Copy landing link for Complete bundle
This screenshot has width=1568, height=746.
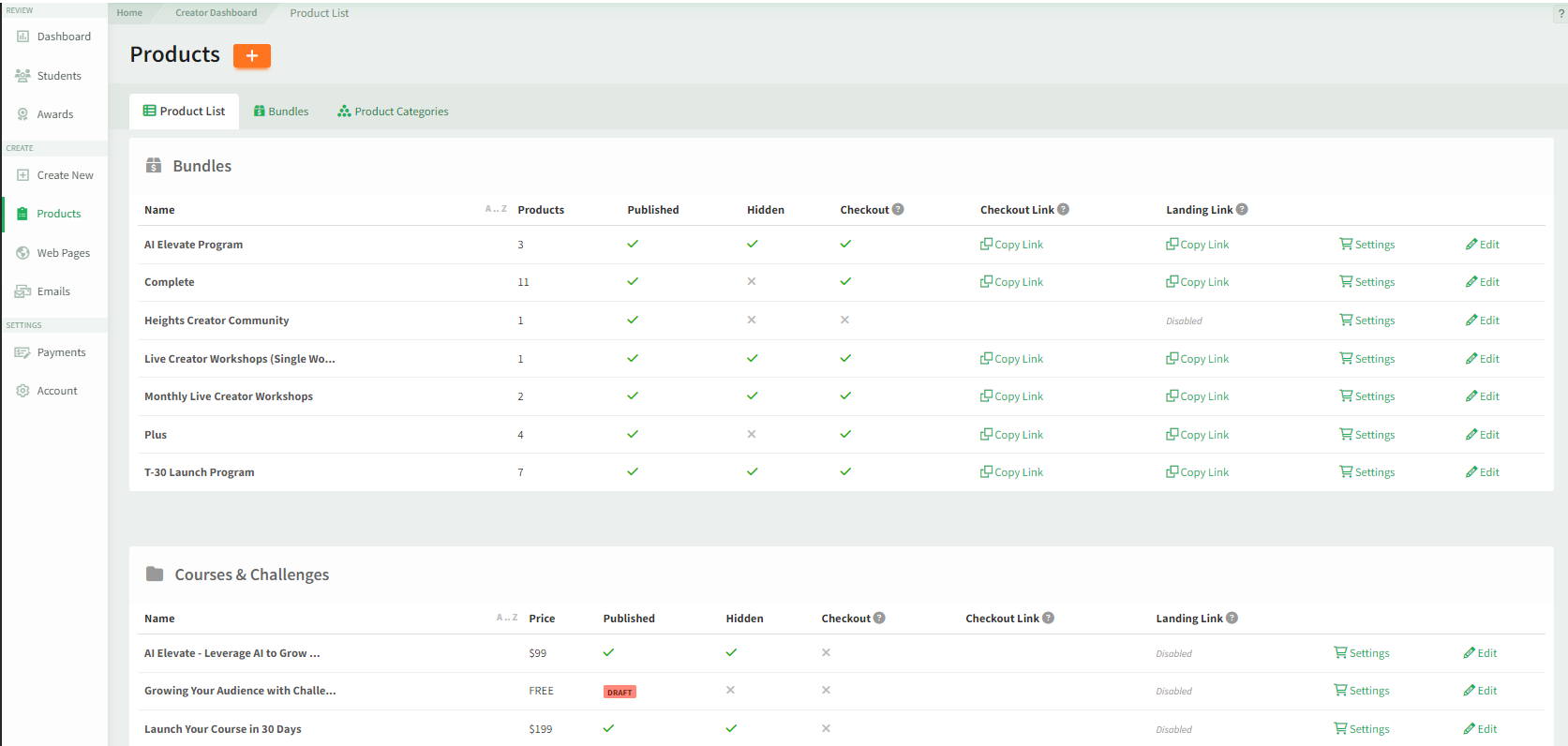pyautogui.click(x=1197, y=282)
